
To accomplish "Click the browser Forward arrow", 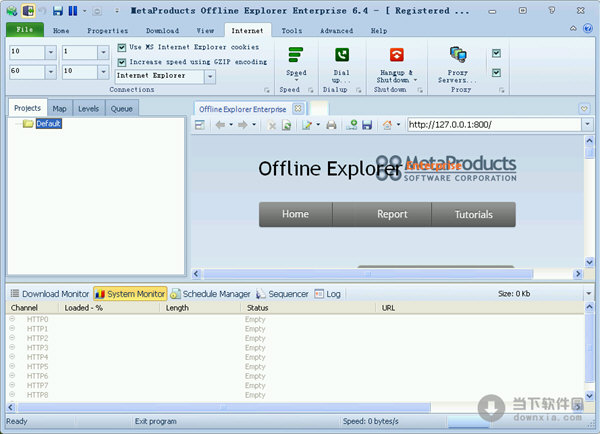I will 243,125.
